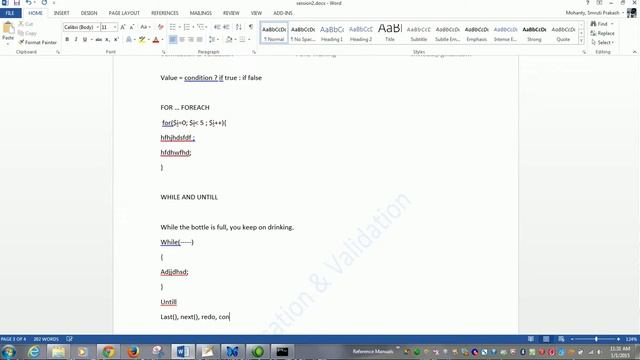Open the font name dropdown
640x360 pixels.
[98, 27]
